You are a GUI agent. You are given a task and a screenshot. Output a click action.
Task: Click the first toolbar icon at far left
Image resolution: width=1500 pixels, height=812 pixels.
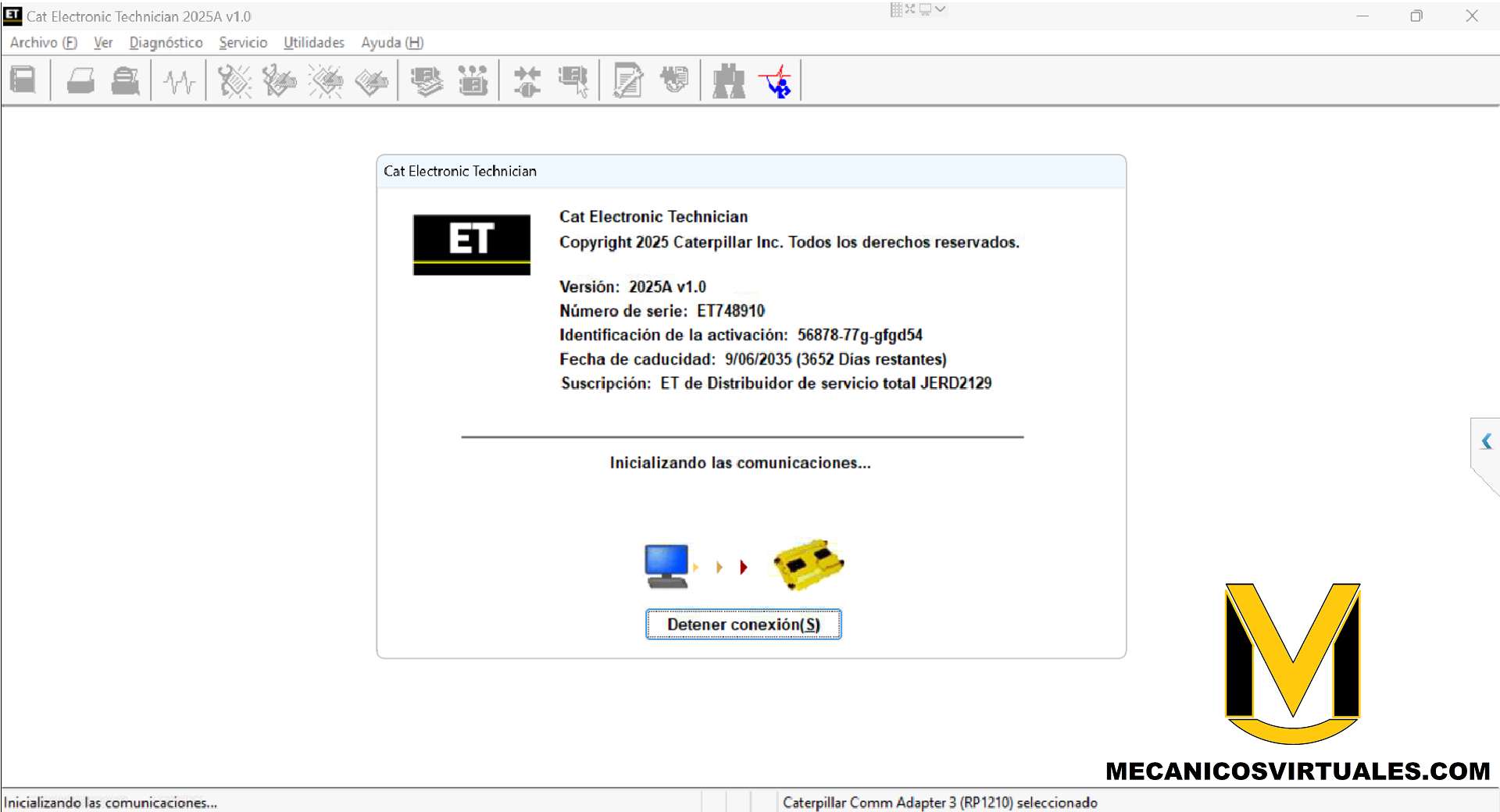pyautogui.click(x=23, y=81)
